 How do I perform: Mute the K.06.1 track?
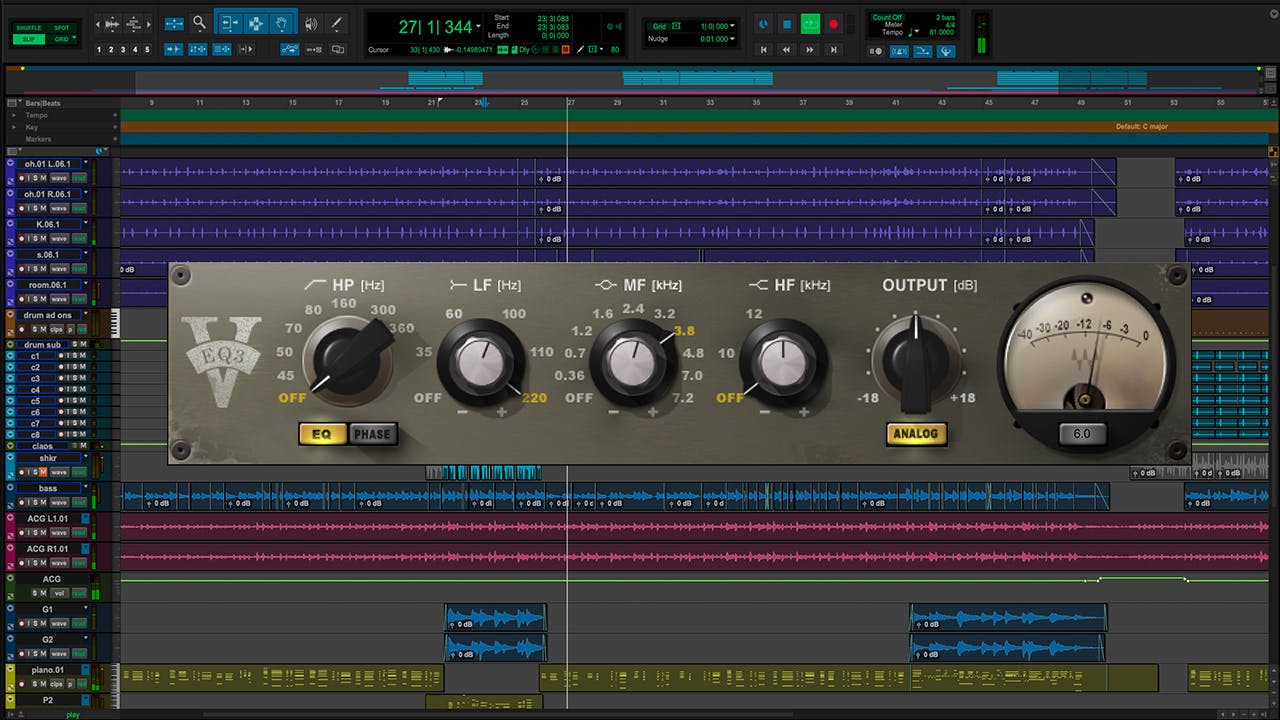[x=43, y=239]
